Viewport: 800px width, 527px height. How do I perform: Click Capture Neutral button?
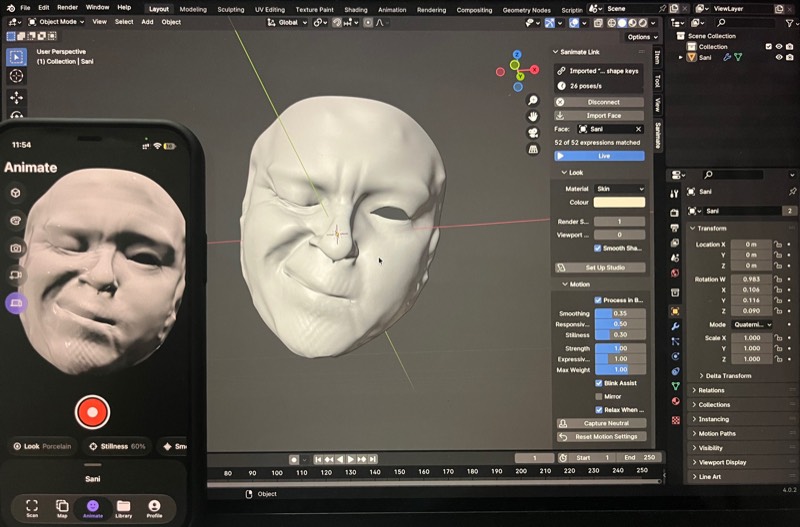(x=601, y=423)
